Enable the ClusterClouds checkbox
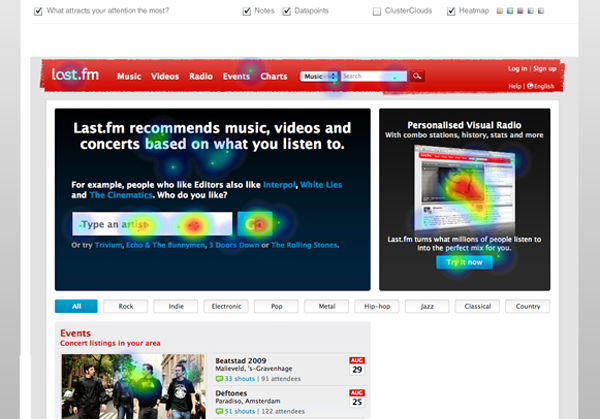This screenshot has height=419, width=600. point(377,11)
